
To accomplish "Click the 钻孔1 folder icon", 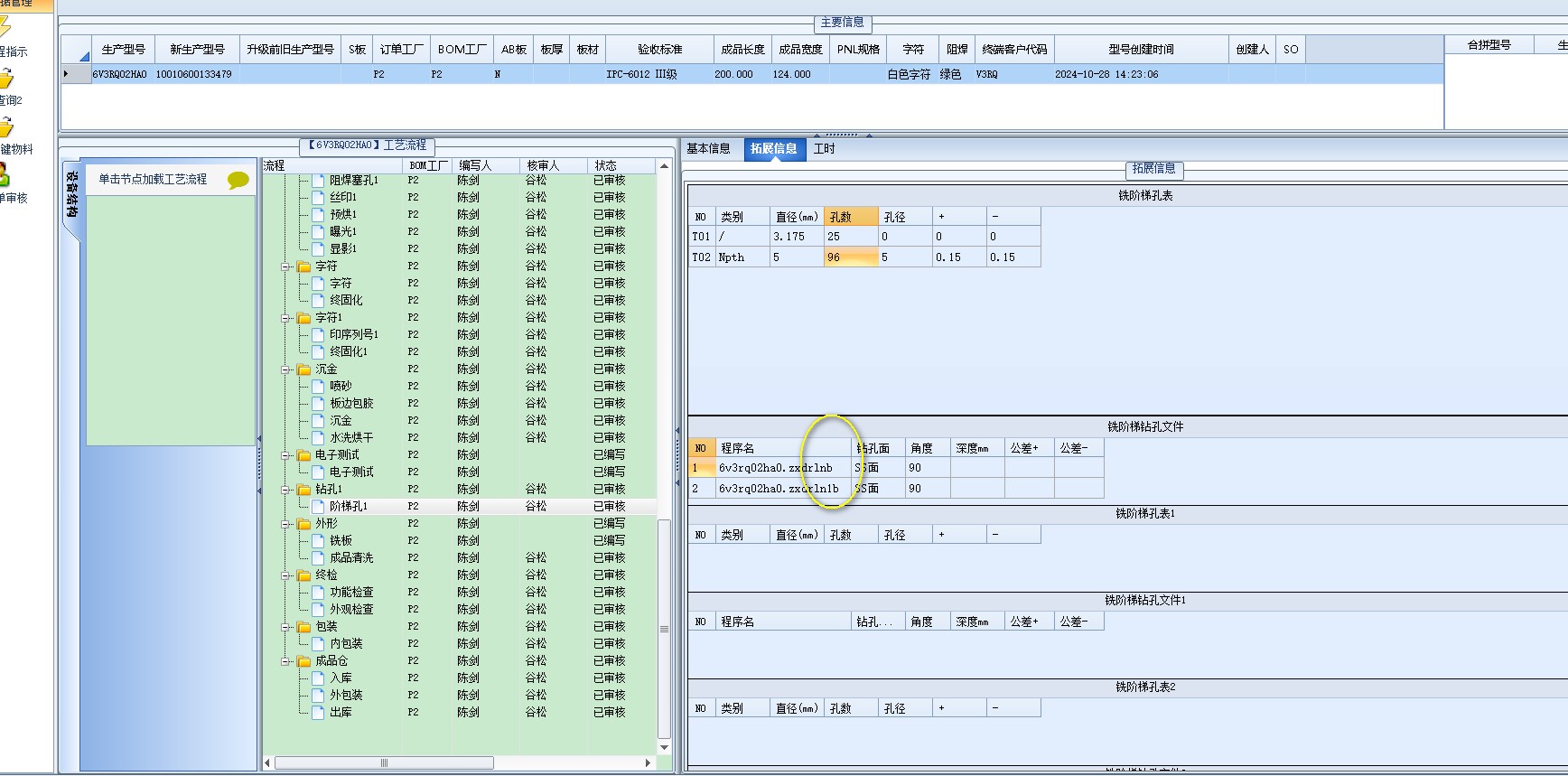I will pyautogui.click(x=304, y=490).
